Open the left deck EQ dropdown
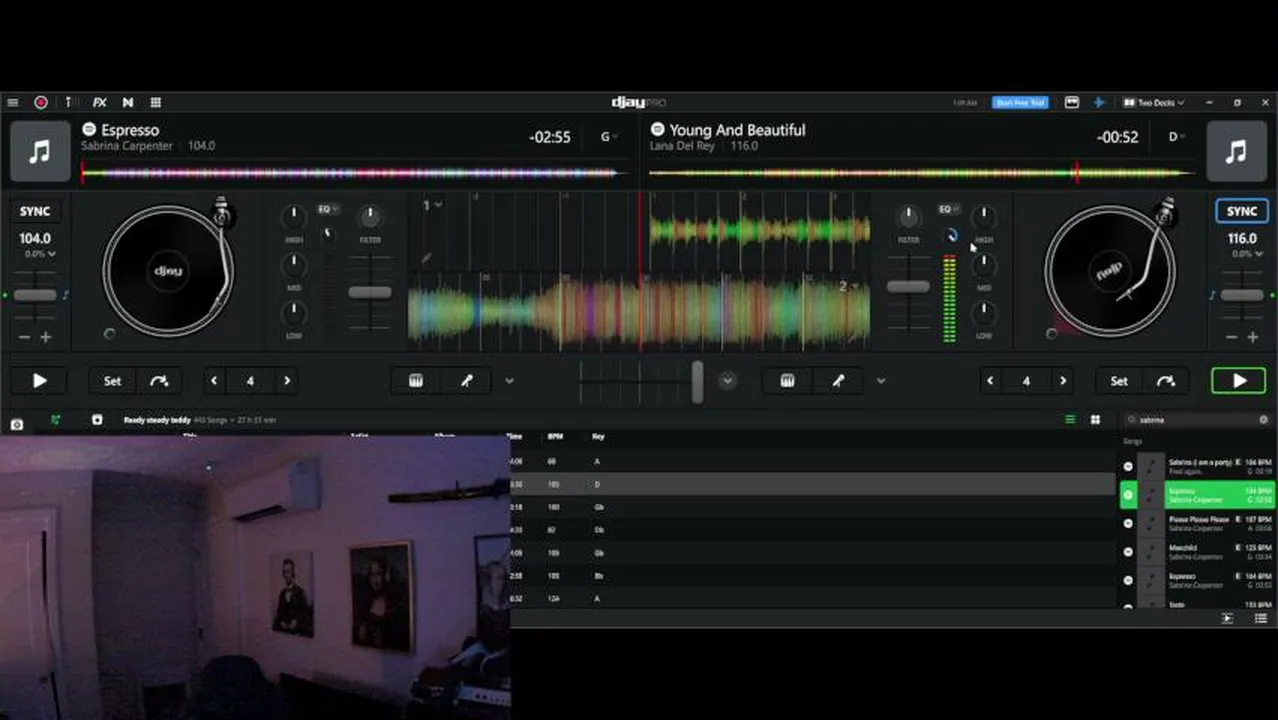The width and height of the screenshot is (1278, 720). [x=328, y=209]
